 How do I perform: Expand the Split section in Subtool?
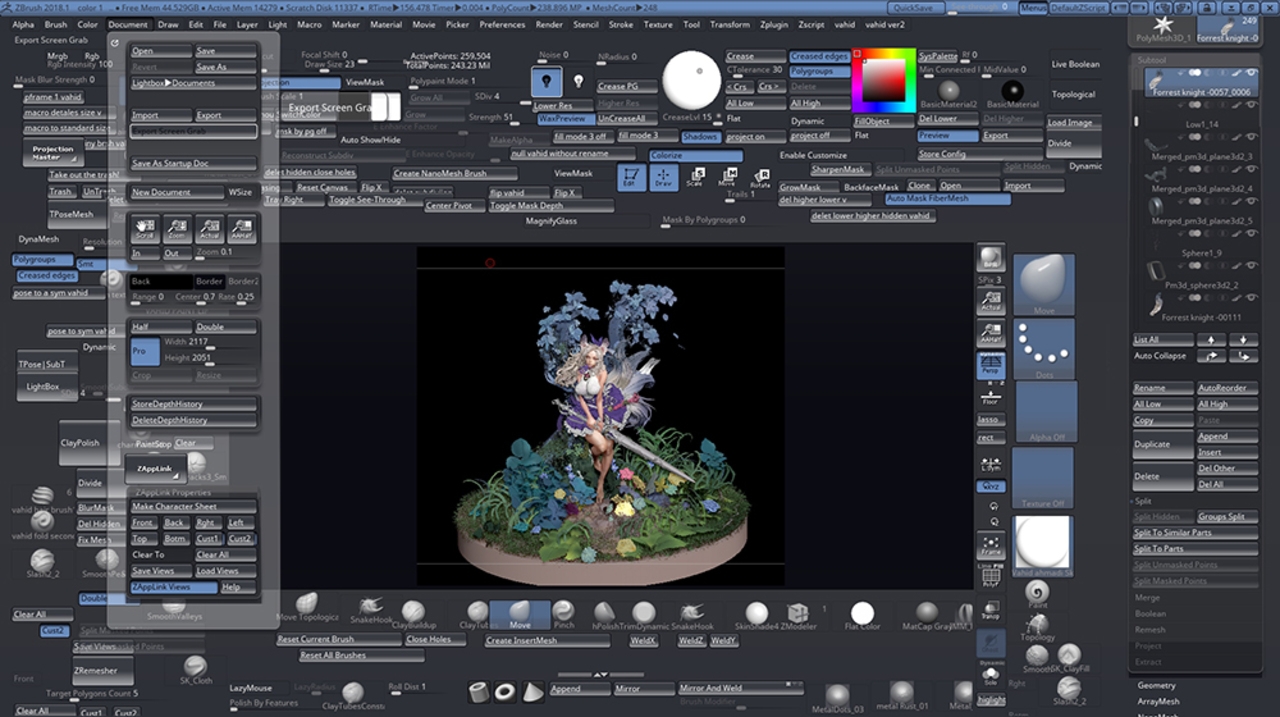pyautogui.click(x=1144, y=501)
